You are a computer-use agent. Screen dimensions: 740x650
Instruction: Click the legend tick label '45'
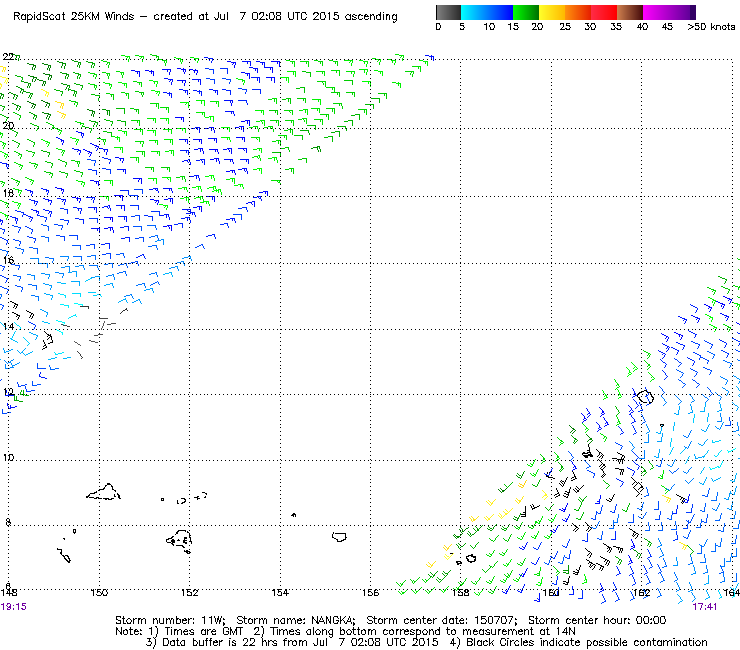click(x=667, y=27)
